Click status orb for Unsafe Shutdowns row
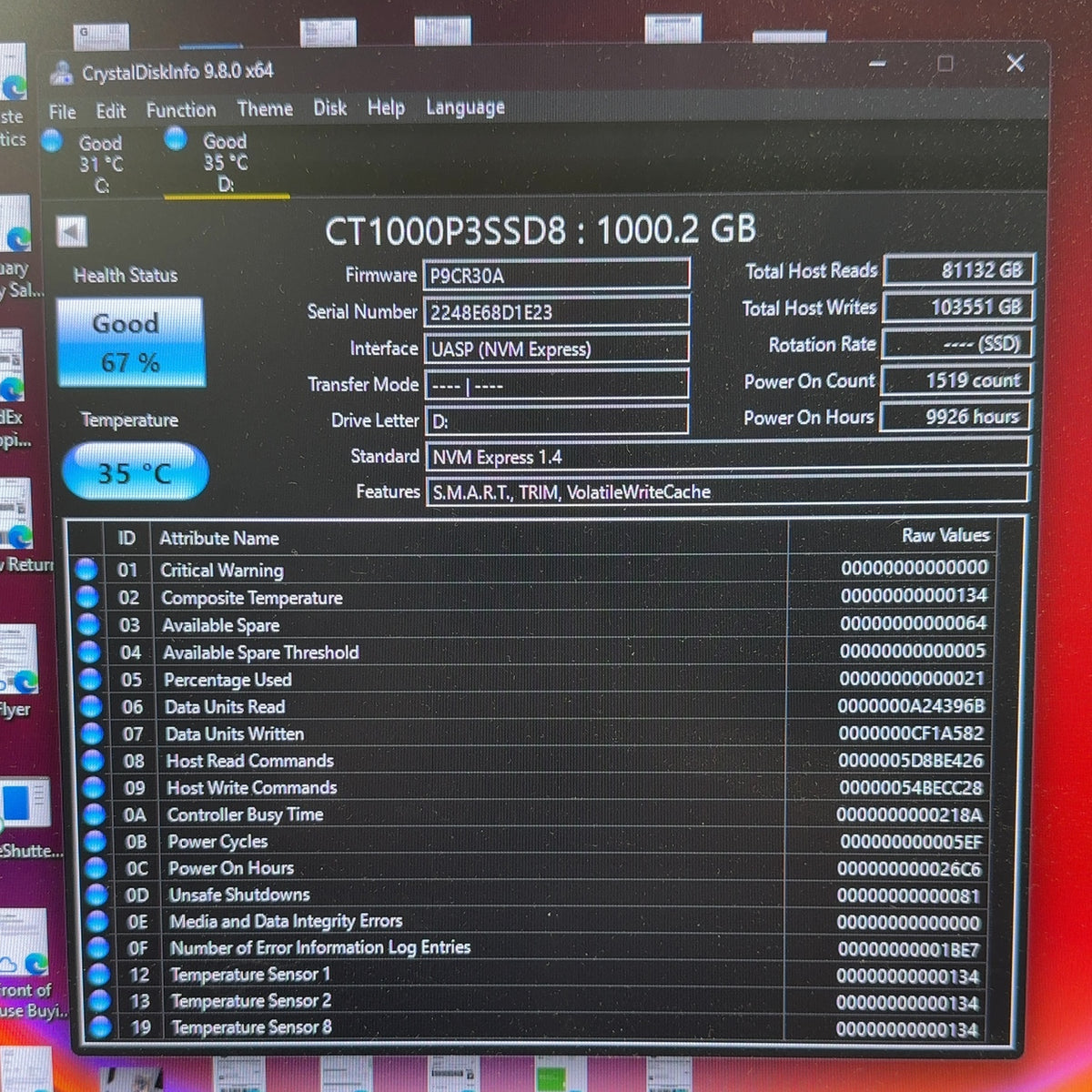1092x1092 pixels. pyautogui.click(x=97, y=895)
